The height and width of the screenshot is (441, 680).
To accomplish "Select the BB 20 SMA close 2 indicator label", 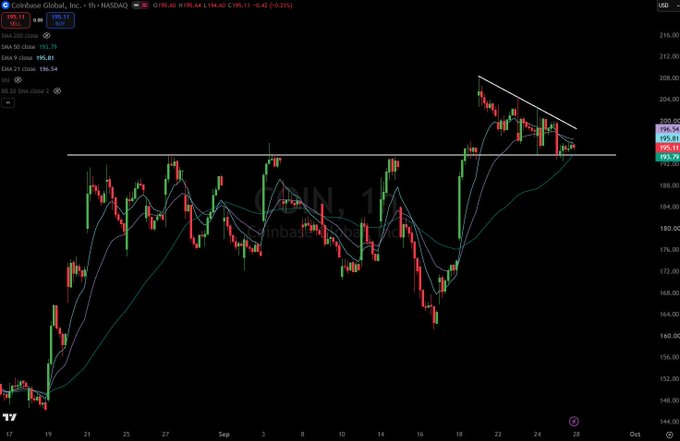I will [x=25, y=91].
